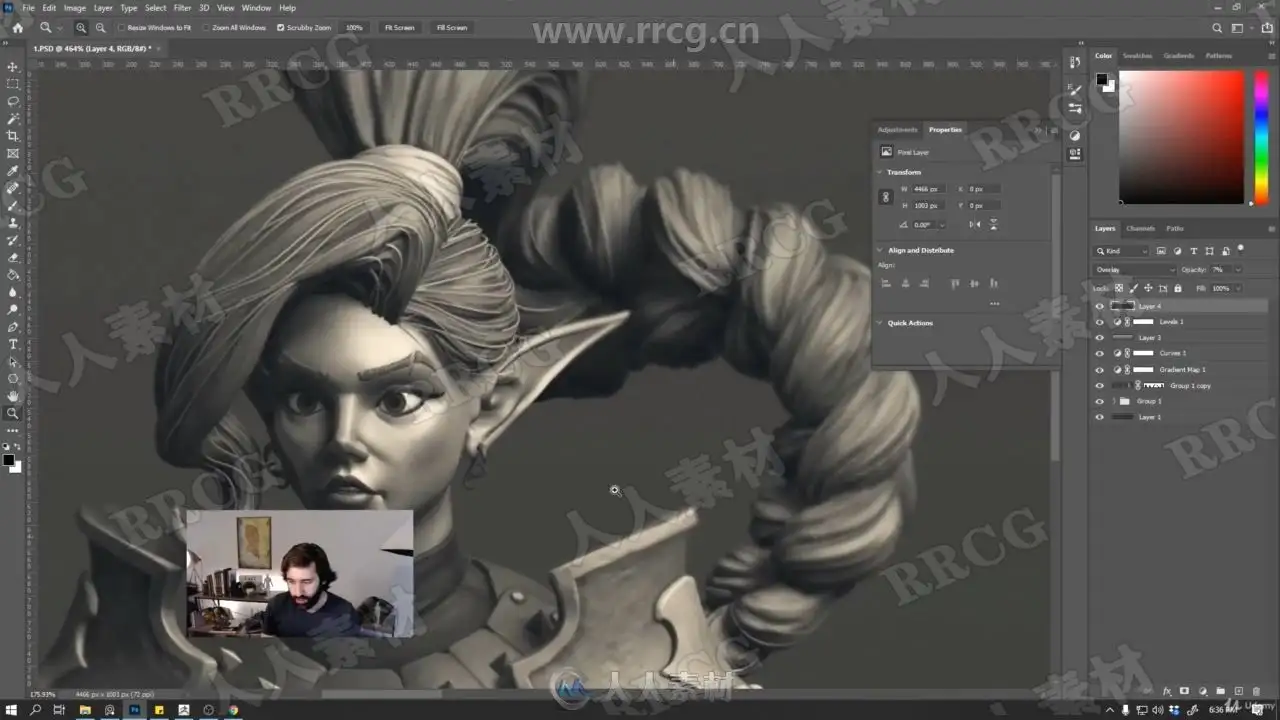Open the Window menu
Viewport: 1280px width, 720px height.
point(256,8)
